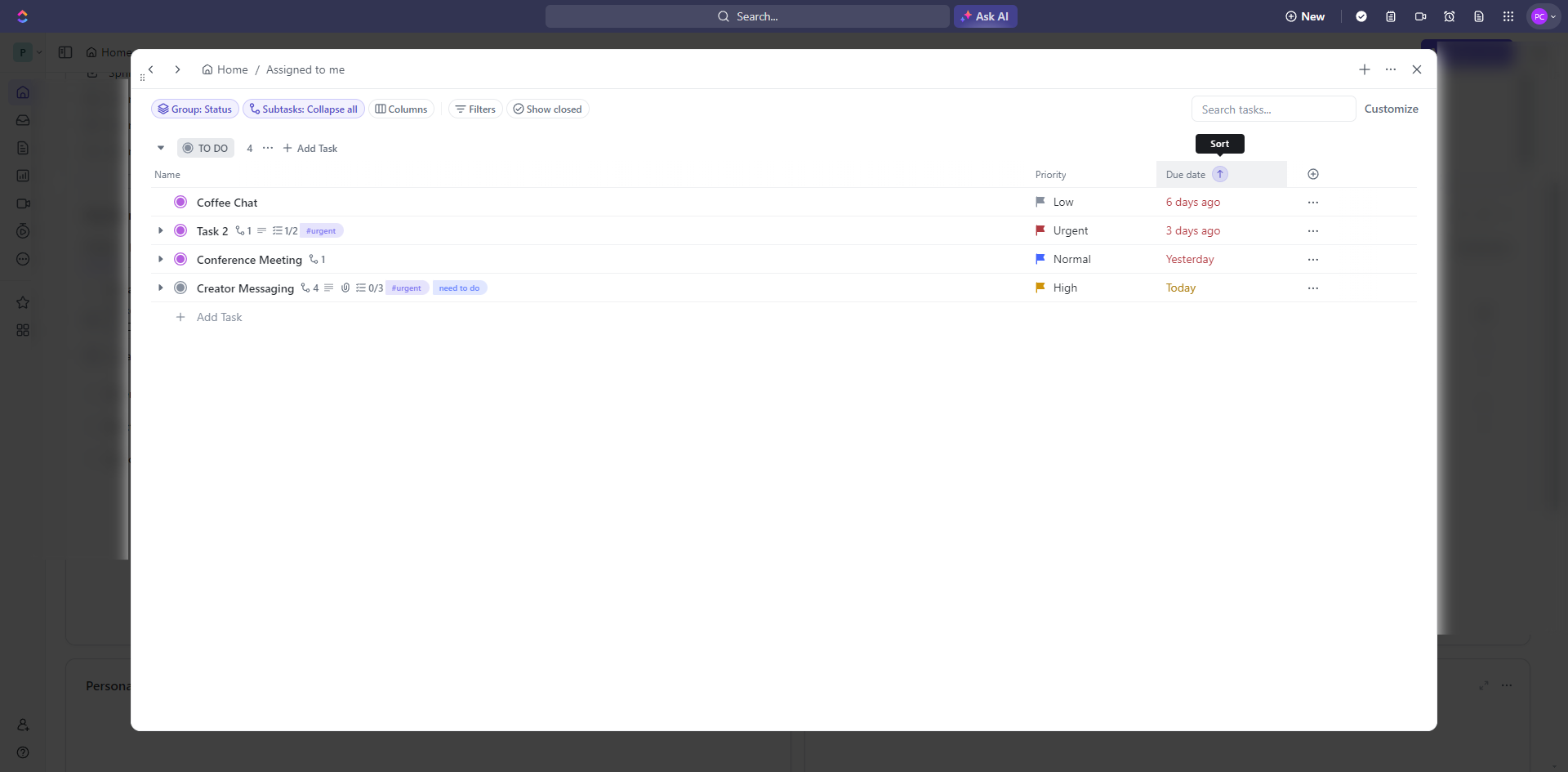Open the modal header ellipsis options
This screenshot has width=1568, height=772.
click(1391, 69)
